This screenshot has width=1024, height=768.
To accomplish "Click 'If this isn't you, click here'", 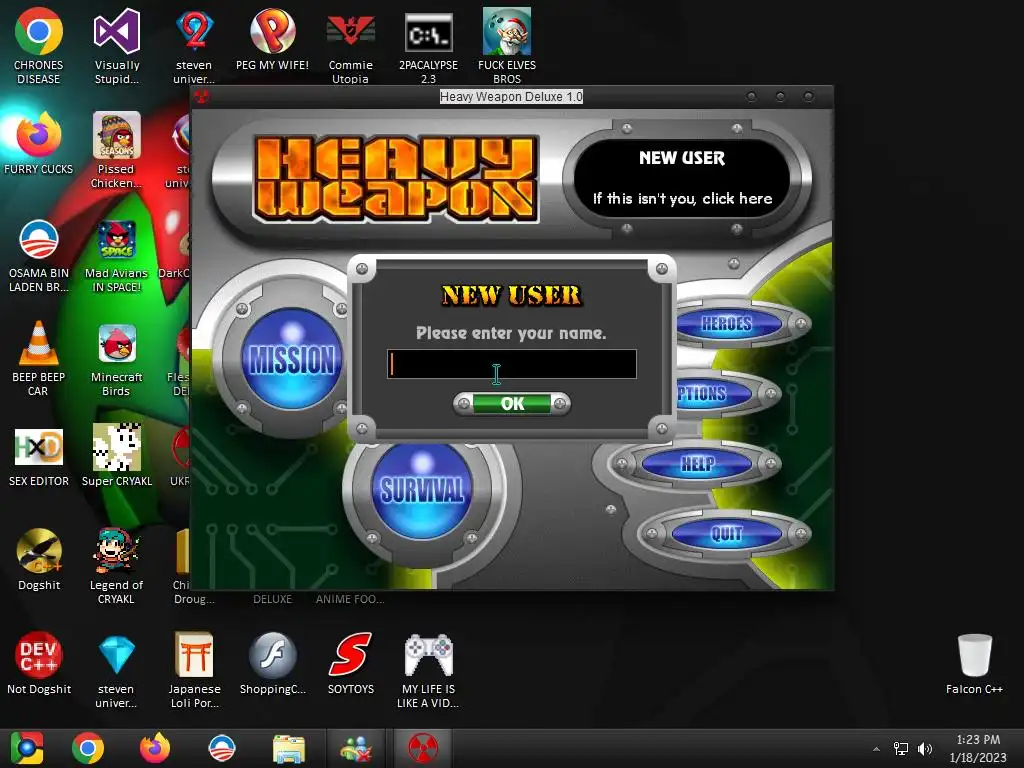I will pyautogui.click(x=682, y=199).
